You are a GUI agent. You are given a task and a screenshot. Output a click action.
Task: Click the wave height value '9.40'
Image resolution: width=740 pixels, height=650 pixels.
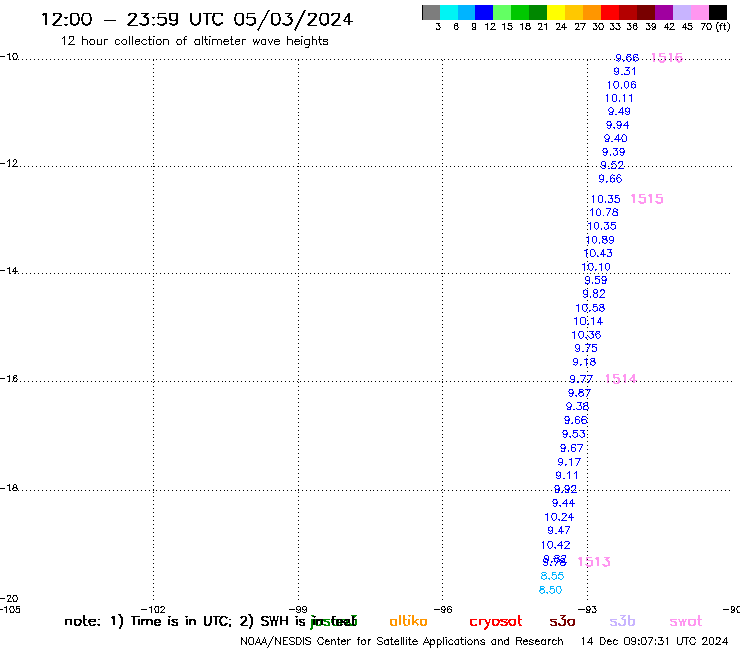tap(615, 138)
